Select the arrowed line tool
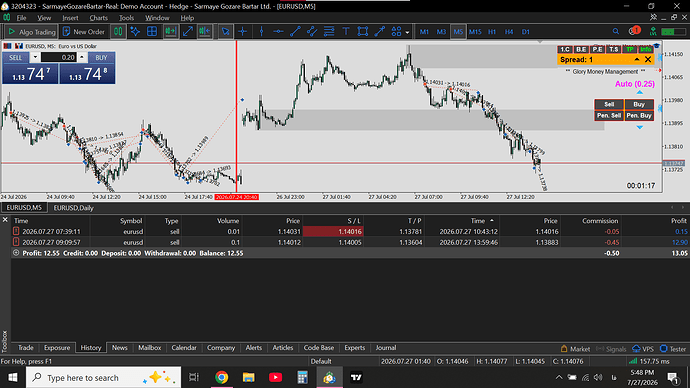690x388 pixels. point(379,32)
